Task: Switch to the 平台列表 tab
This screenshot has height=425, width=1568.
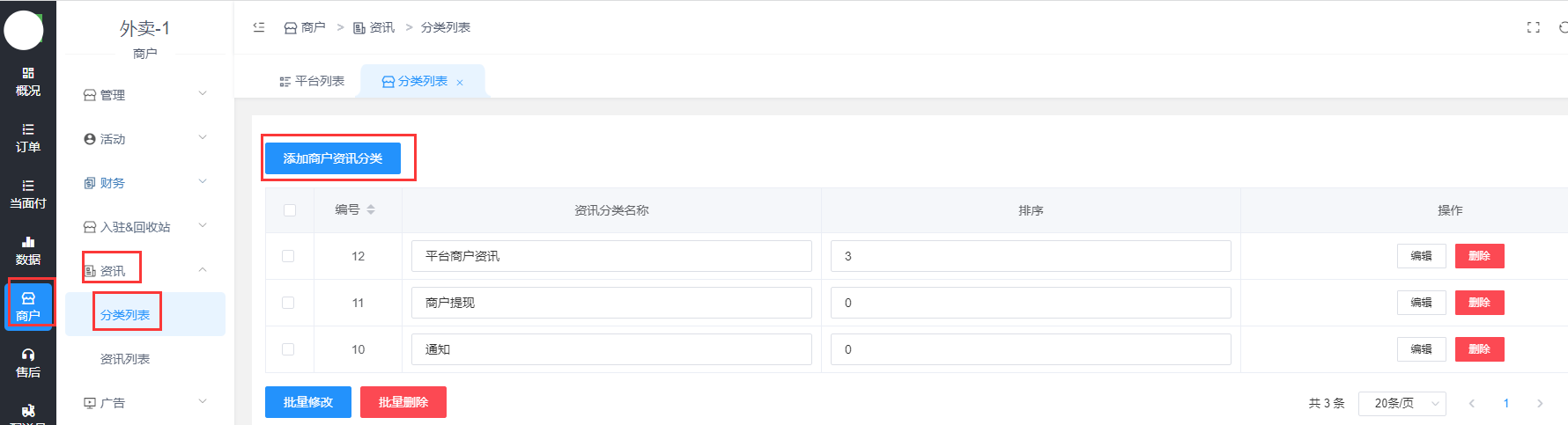Action: click(x=312, y=81)
